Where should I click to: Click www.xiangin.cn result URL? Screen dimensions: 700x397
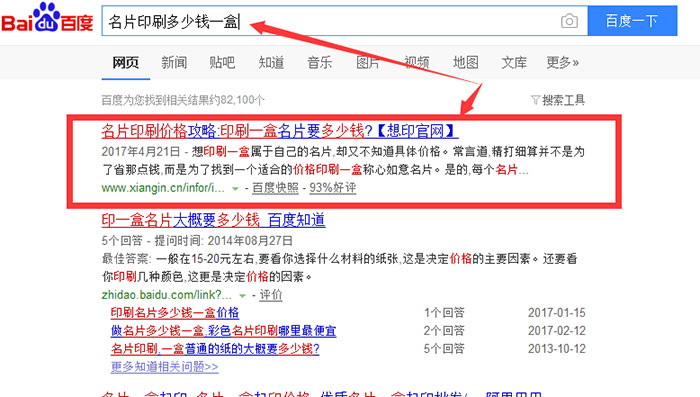click(x=163, y=188)
